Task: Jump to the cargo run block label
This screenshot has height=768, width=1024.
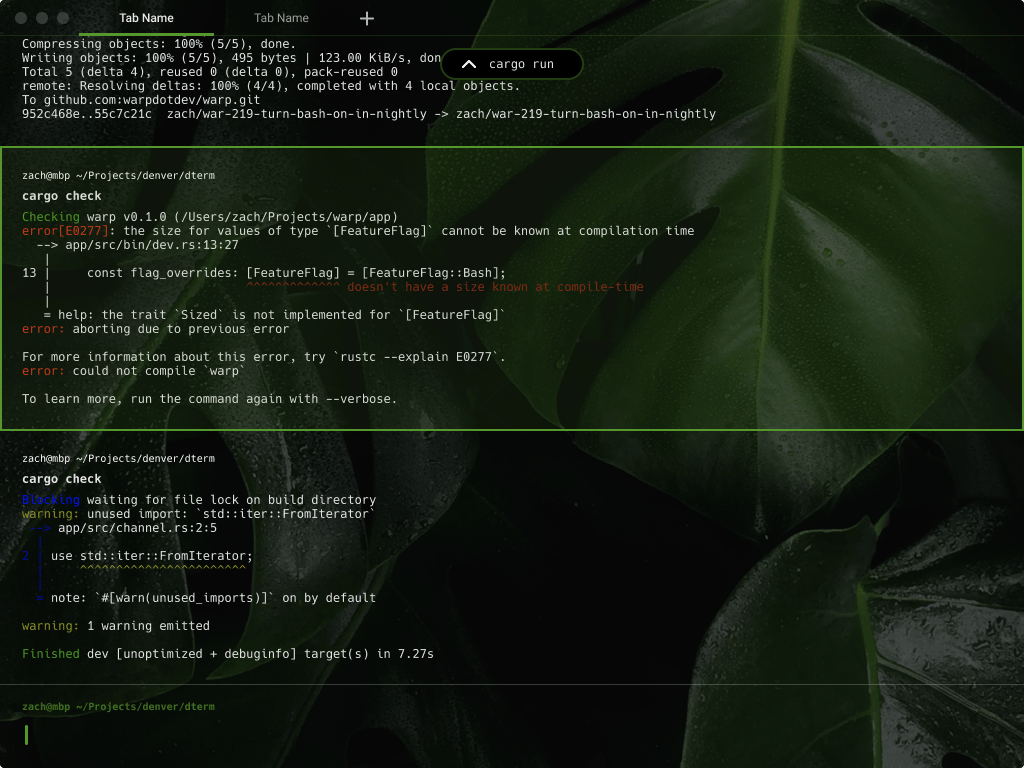Action: pyautogui.click(x=521, y=64)
